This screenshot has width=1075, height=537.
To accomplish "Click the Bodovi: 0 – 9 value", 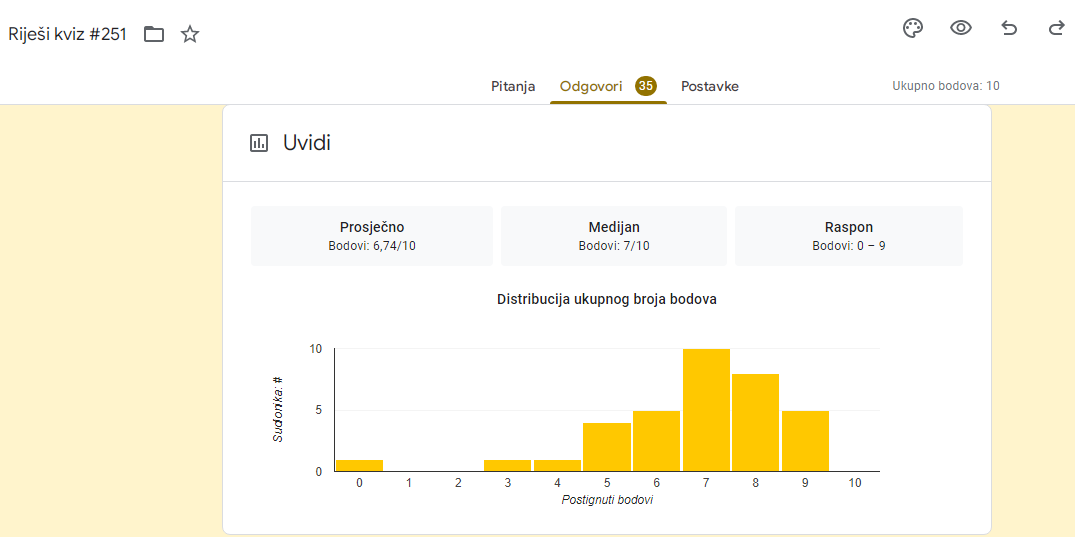I will pyautogui.click(x=849, y=246).
